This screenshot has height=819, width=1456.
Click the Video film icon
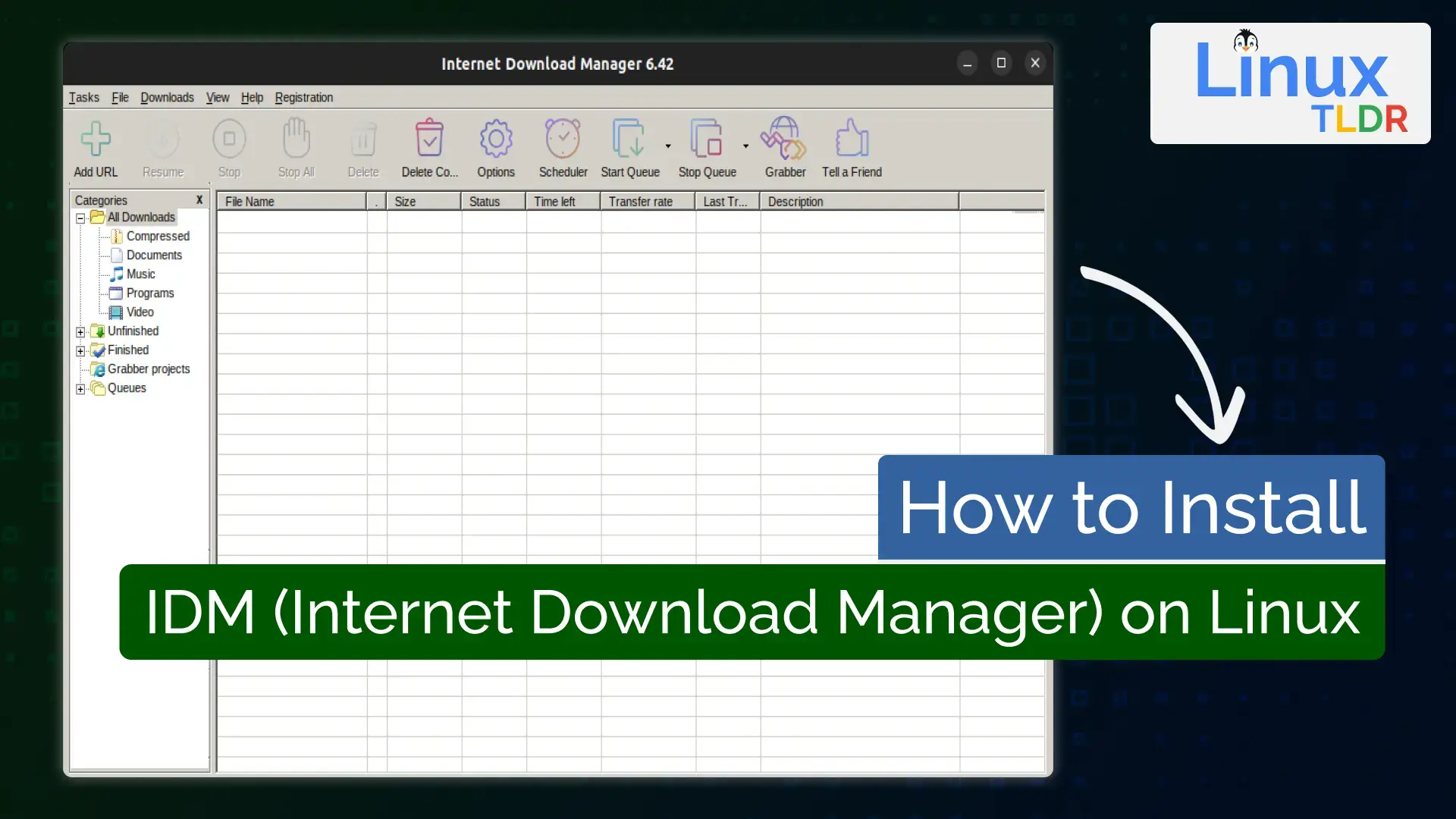115,312
